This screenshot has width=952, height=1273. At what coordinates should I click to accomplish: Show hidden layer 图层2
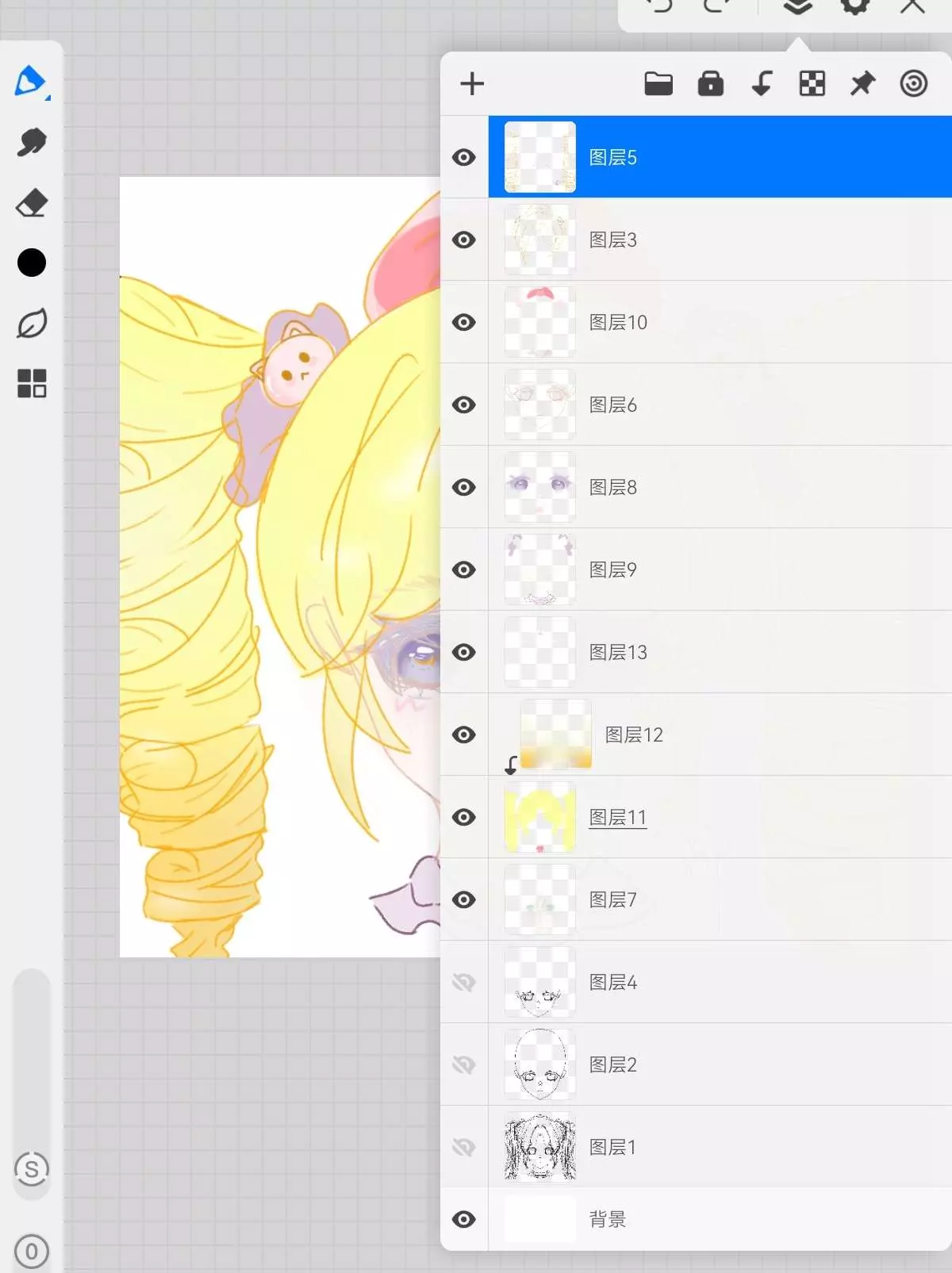coord(464,1064)
